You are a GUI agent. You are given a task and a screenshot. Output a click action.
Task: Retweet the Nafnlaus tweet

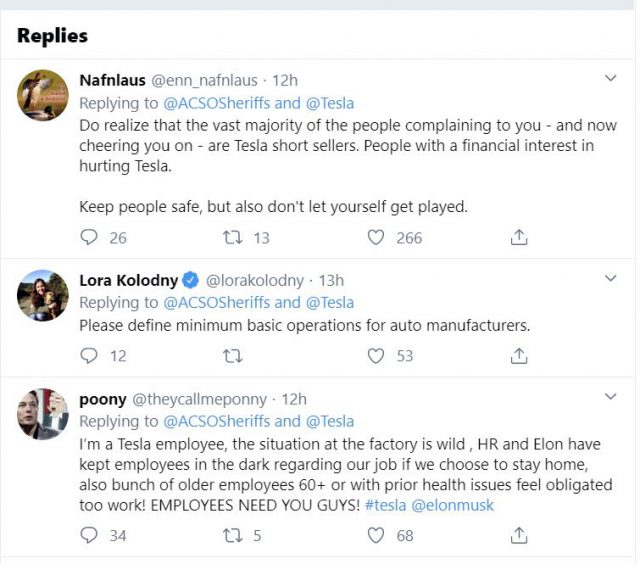click(x=233, y=238)
